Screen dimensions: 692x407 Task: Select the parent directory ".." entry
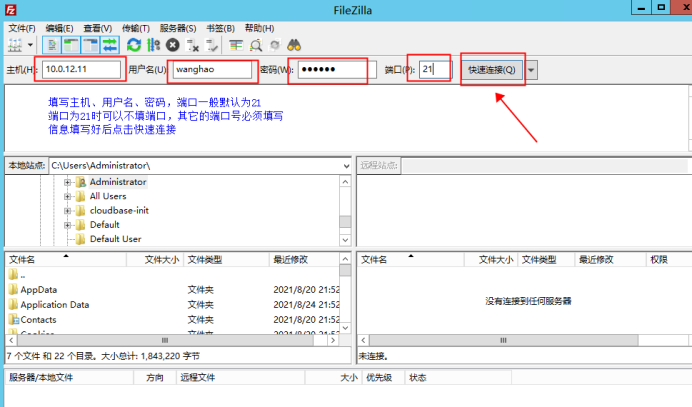173,275
